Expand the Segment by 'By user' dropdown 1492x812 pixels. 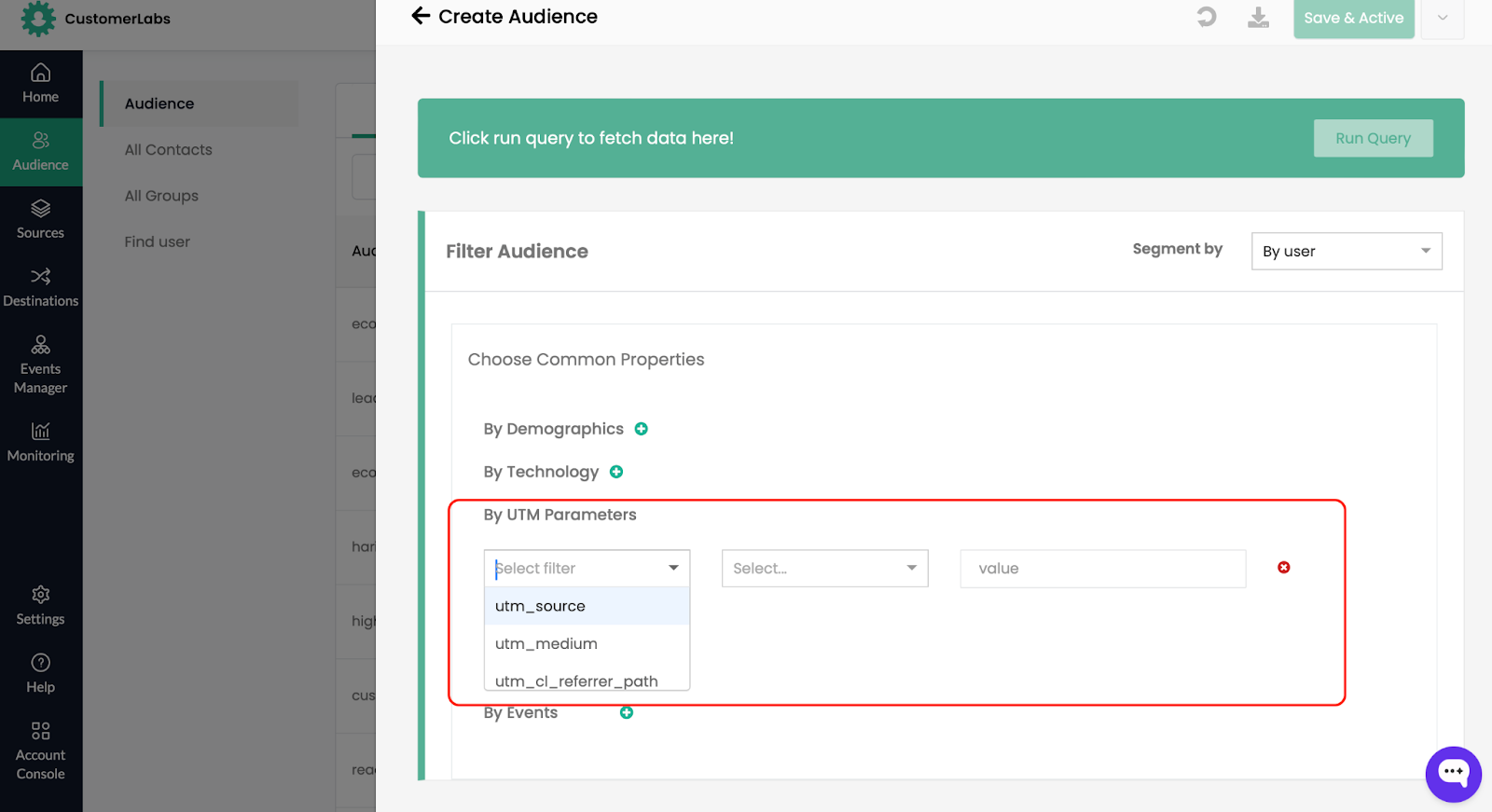(1346, 252)
